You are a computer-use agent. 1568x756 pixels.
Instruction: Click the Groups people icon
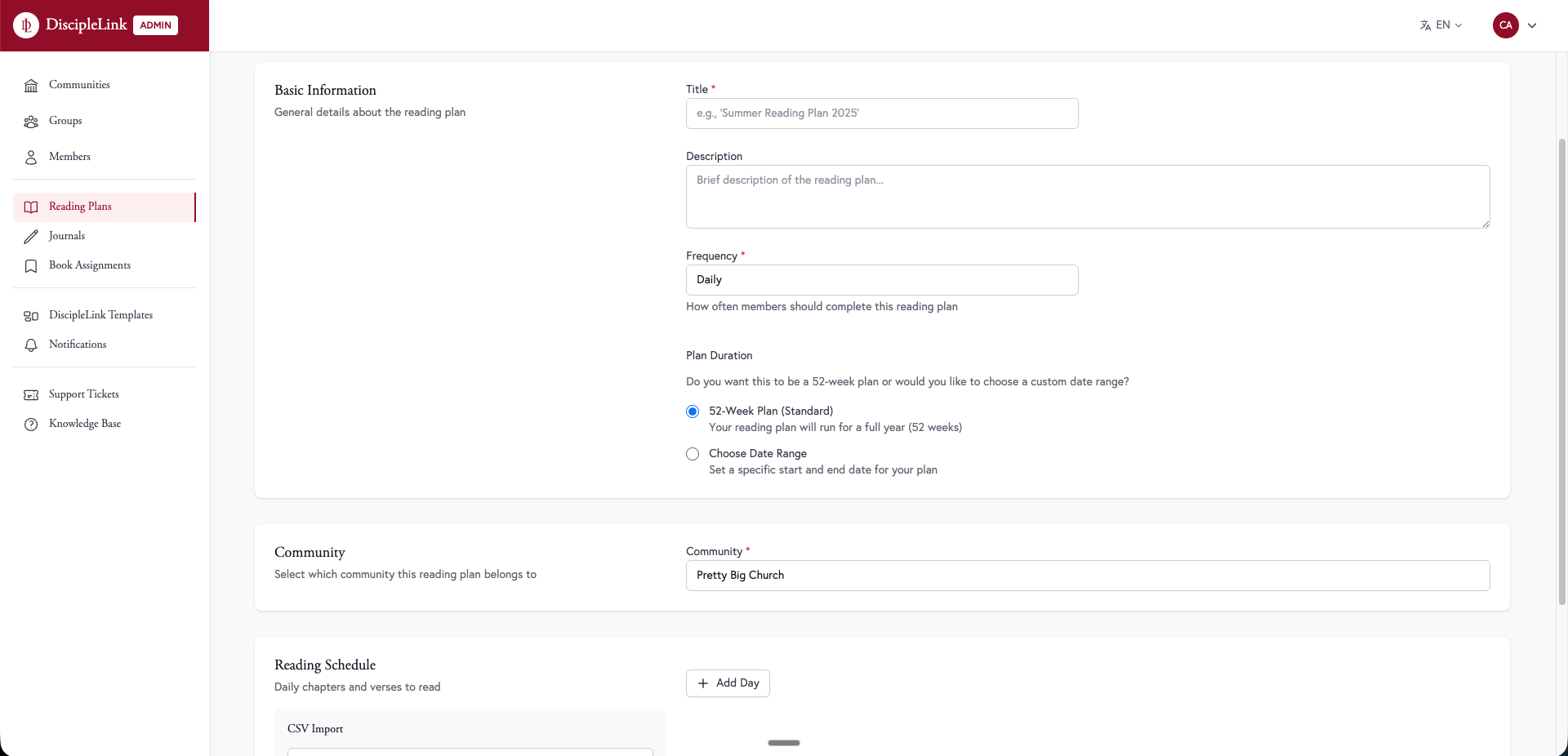tap(31, 122)
